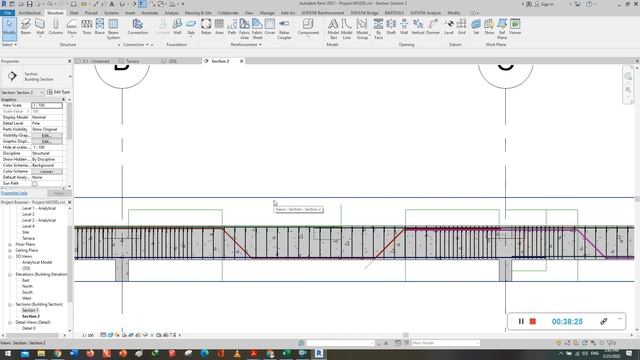The width and height of the screenshot is (640, 360).
Task: Select the Fabric Area tool
Action: click(244, 29)
